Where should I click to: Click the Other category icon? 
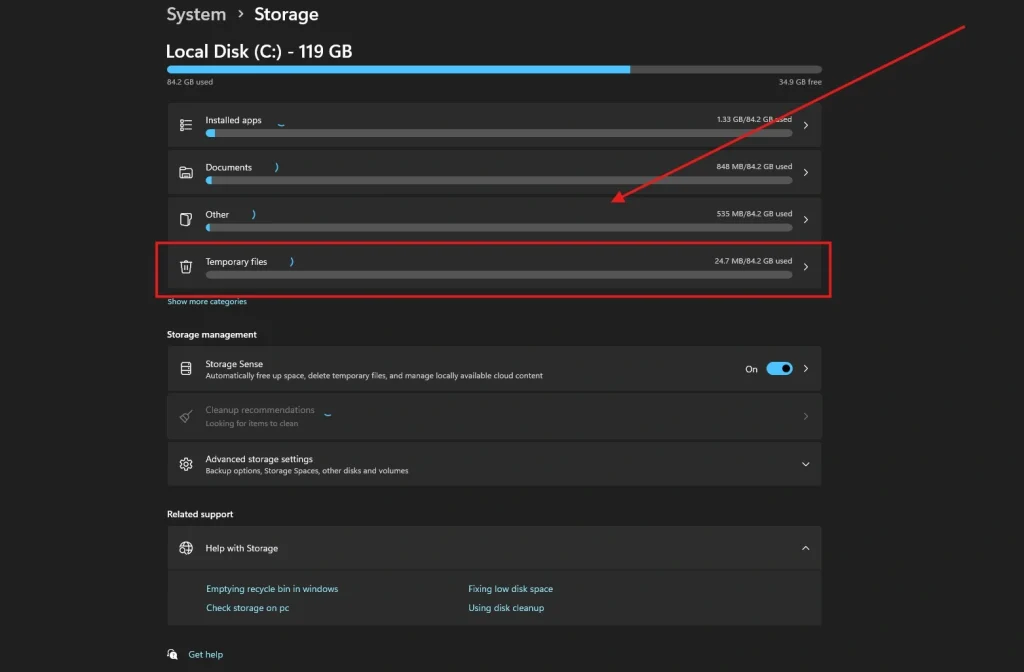click(x=186, y=219)
